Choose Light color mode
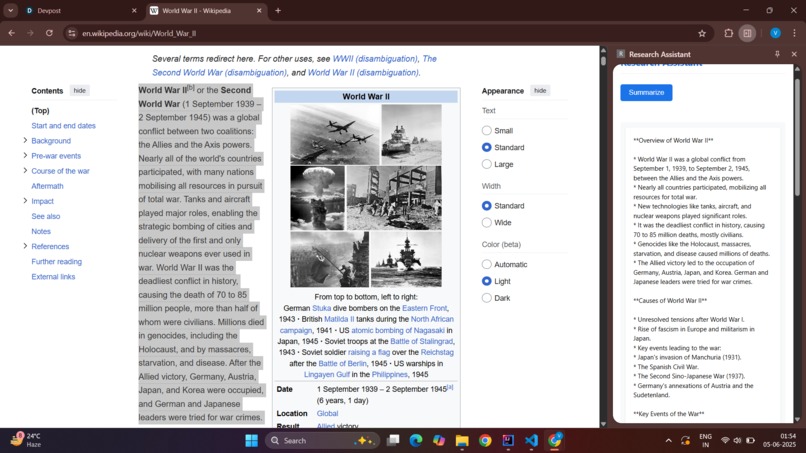The image size is (806, 453). pyautogui.click(x=486, y=281)
